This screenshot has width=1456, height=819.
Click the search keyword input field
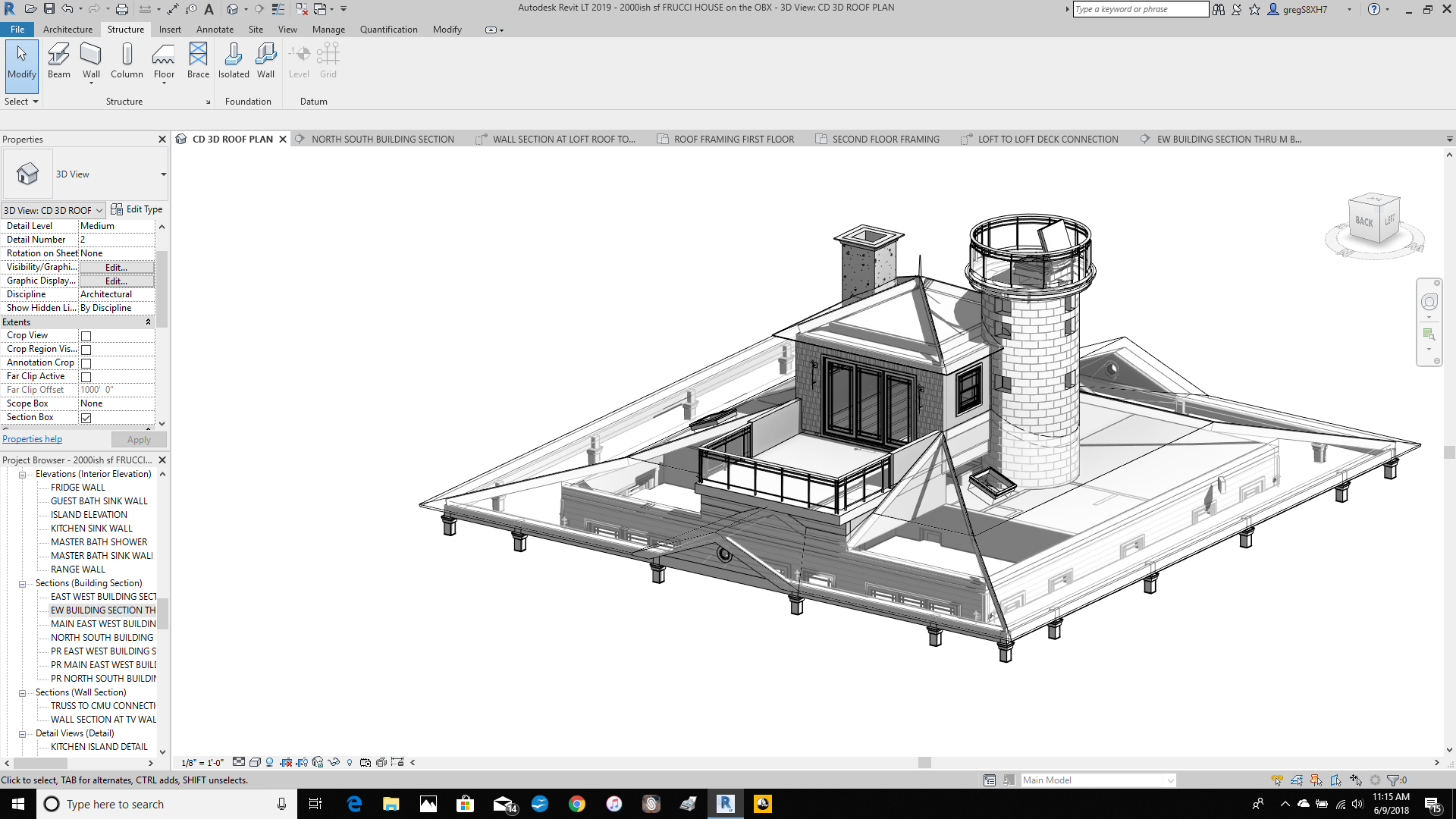[x=1141, y=9]
